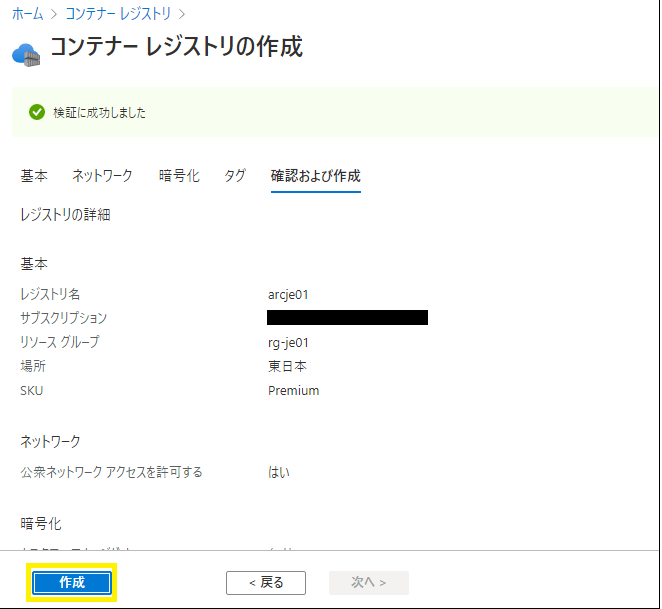
Task: Click the レジストリの詳細 heading
Action: pos(65,215)
